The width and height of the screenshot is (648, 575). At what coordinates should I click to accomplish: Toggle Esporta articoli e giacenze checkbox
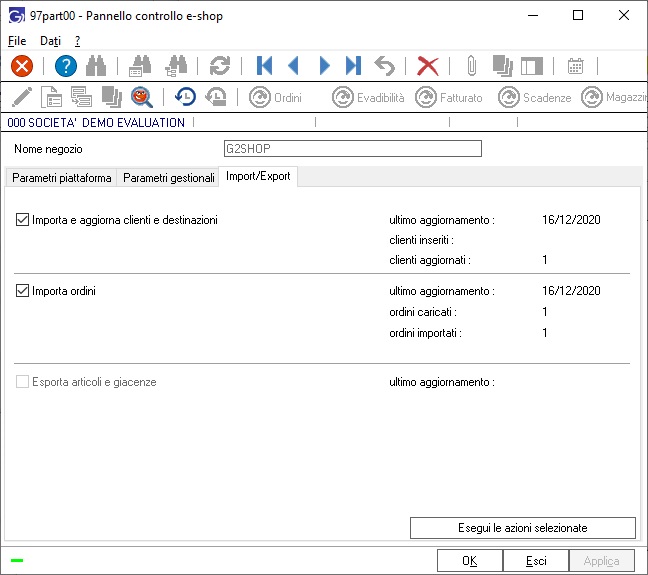22,382
